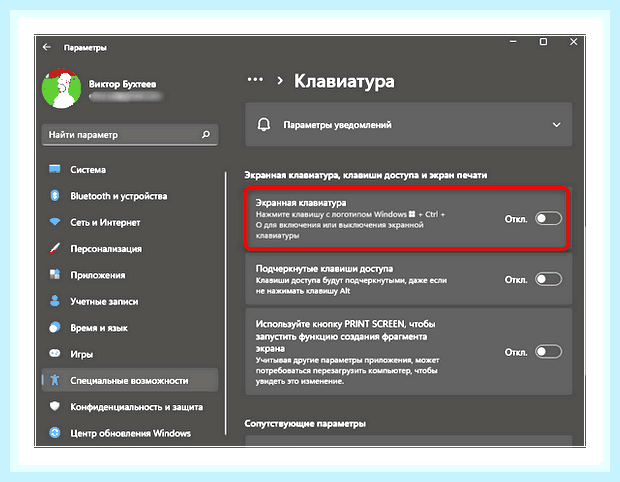Click the search magnifier icon
Image resolution: width=620 pixels, height=482 pixels.
tap(206, 134)
